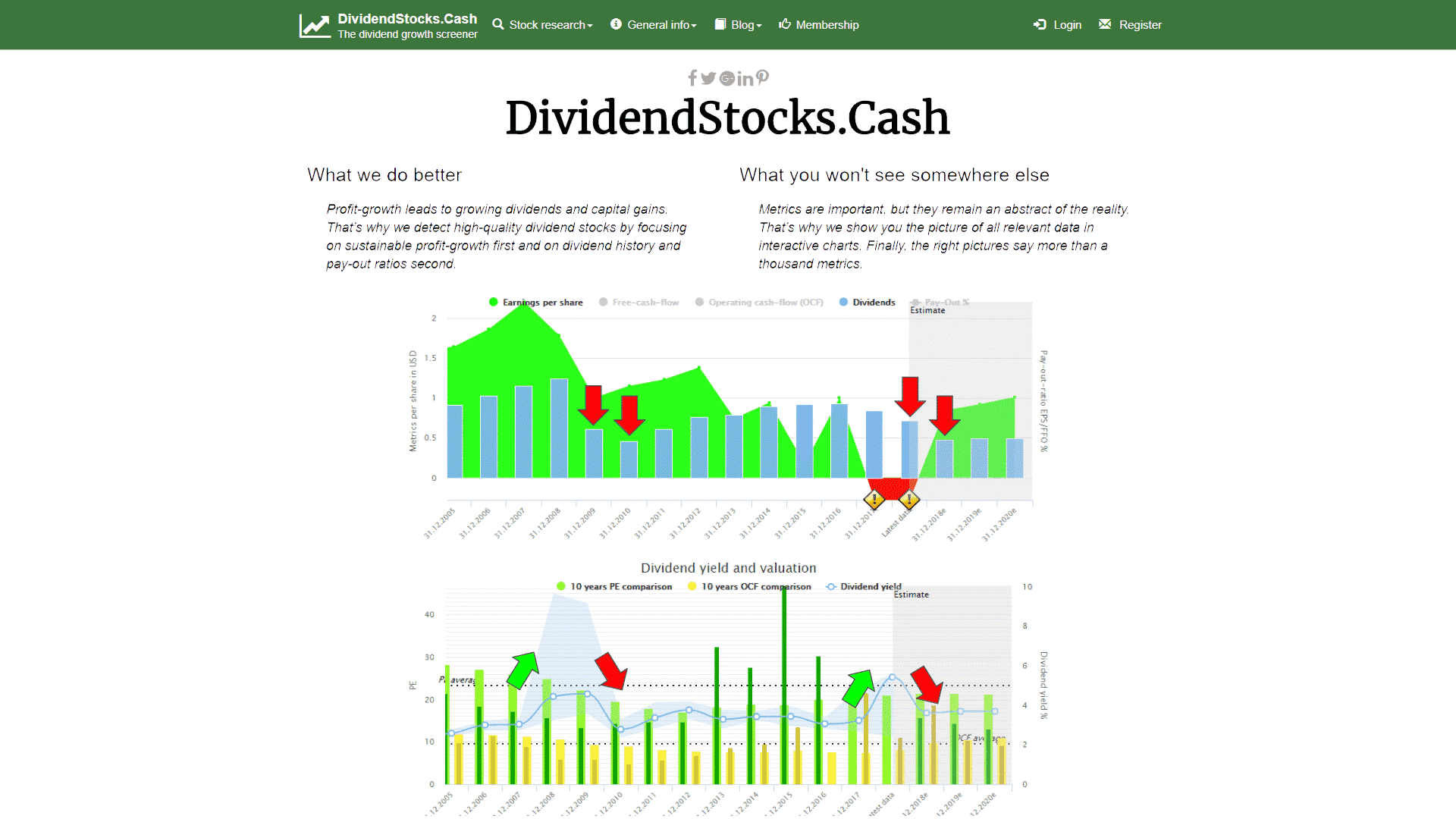The height and width of the screenshot is (819, 1456).
Task: Click the warning icon at Latest data
Action: coord(908,500)
